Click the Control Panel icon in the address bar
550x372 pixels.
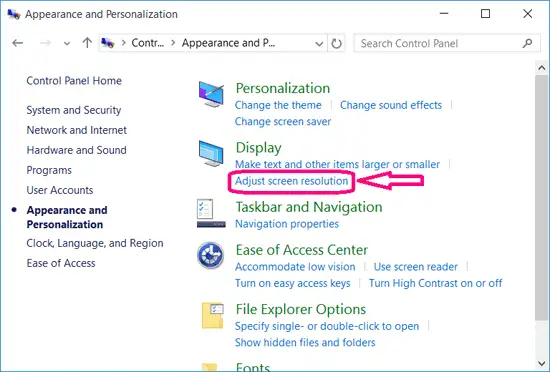[108, 43]
